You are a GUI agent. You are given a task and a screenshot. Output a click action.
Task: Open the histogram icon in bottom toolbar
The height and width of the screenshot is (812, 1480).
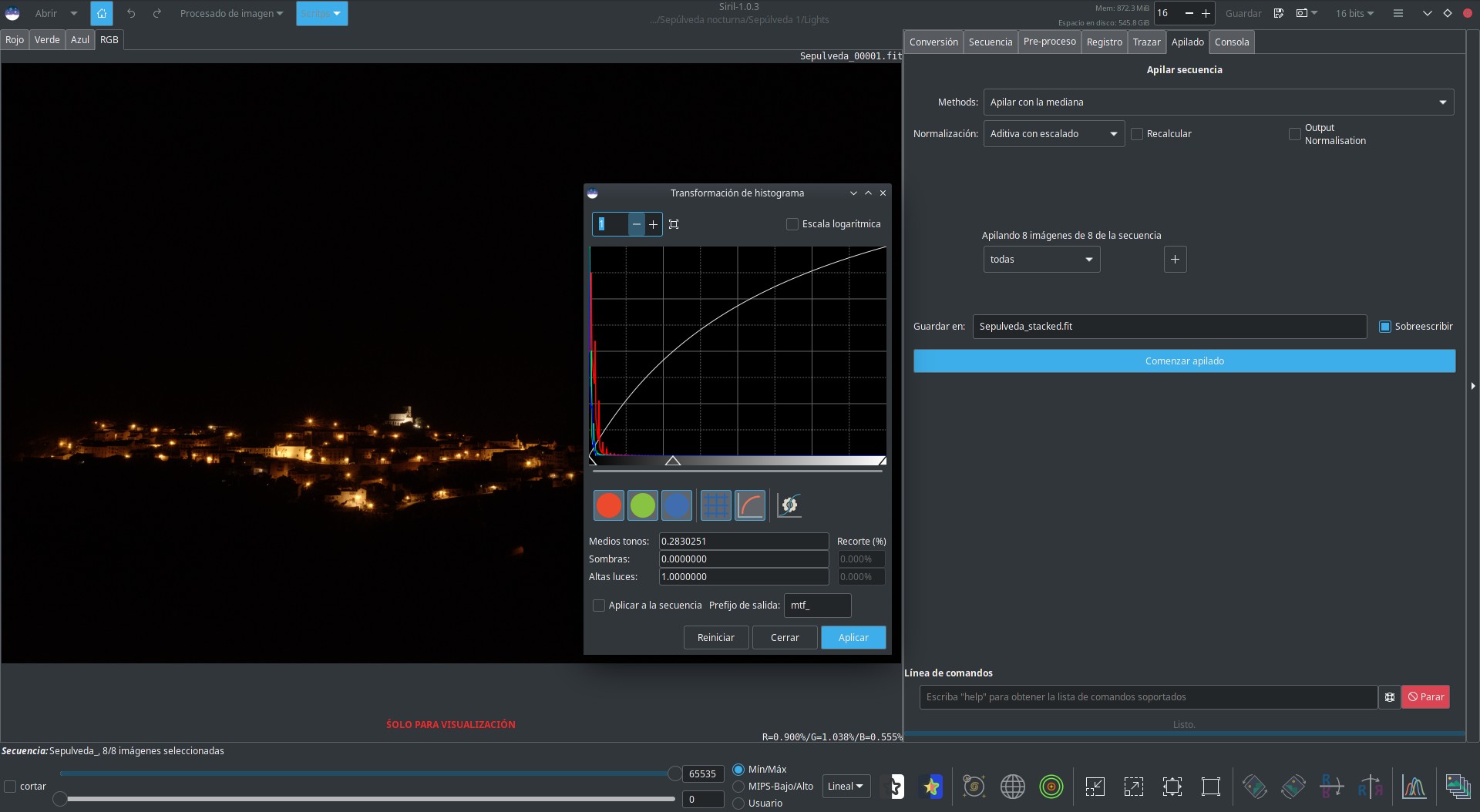click(x=1414, y=787)
